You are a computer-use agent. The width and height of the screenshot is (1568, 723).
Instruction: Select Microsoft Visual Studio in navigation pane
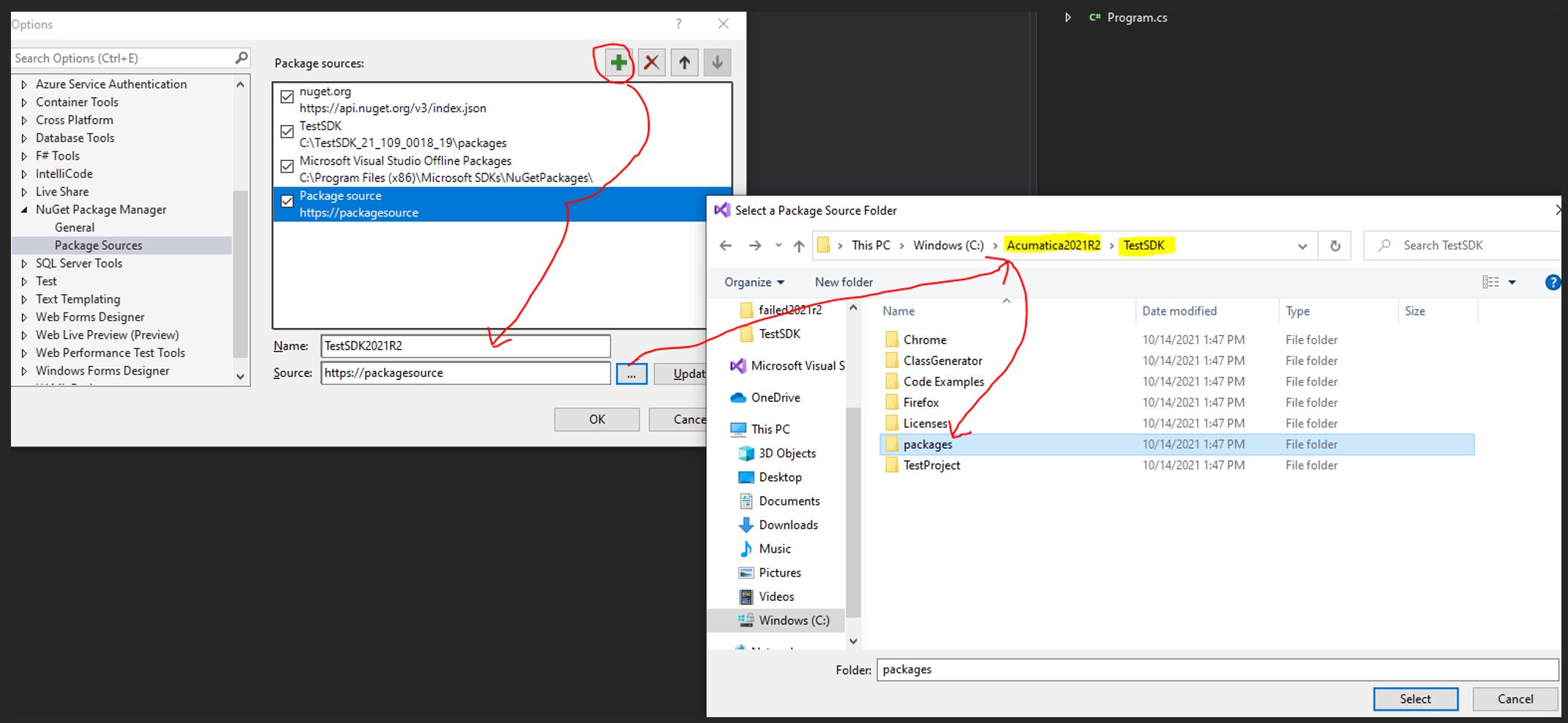(x=788, y=365)
